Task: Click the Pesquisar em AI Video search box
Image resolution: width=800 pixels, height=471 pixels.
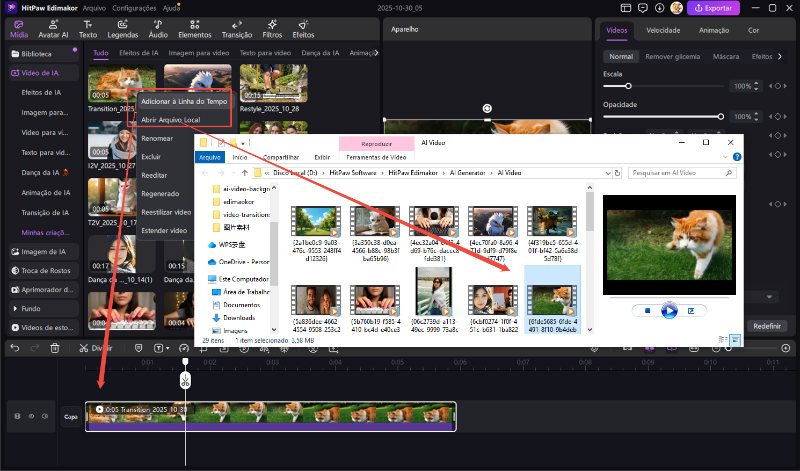Action: click(x=682, y=173)
